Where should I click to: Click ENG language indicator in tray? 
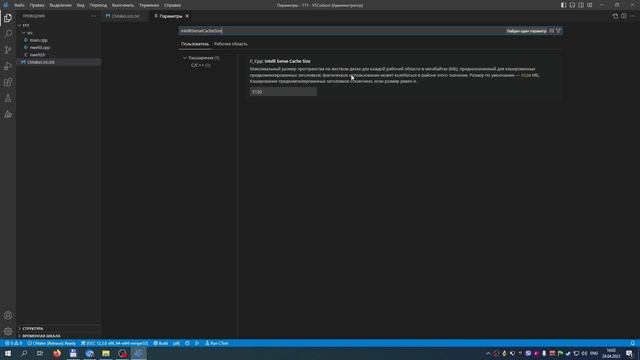(594, 353)
